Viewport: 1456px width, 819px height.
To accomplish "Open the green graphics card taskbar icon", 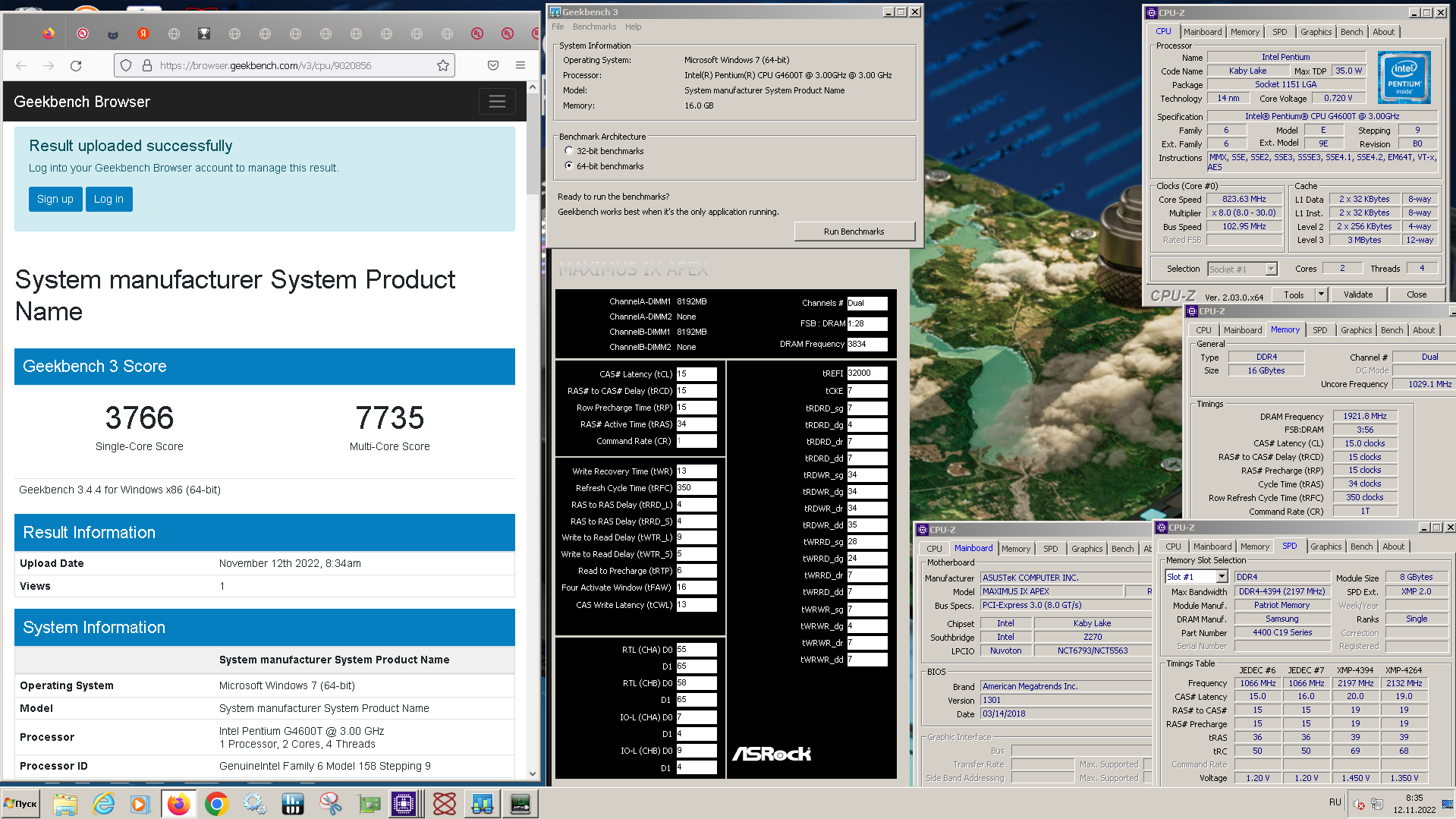I will 369,804.
